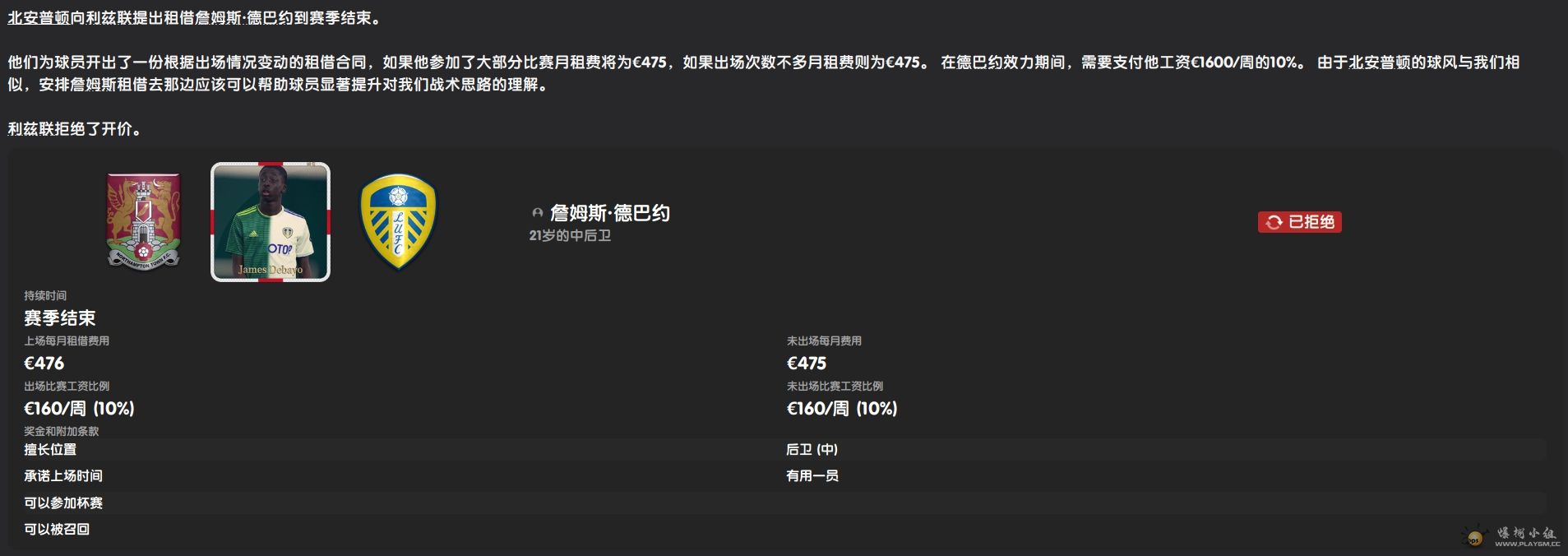Open the 北安普顿 club link in headline
1568x556 pixels.
tap(39, 18)
